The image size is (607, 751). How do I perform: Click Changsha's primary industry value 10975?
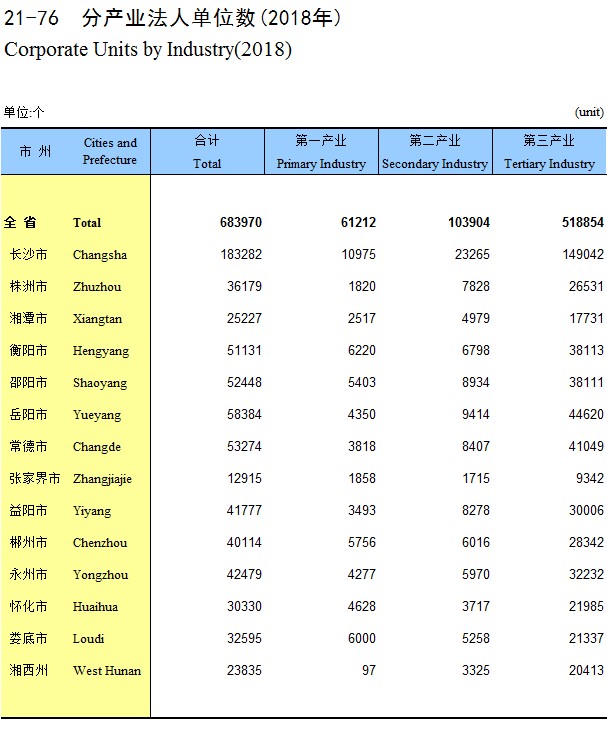(x=358, y=254)
